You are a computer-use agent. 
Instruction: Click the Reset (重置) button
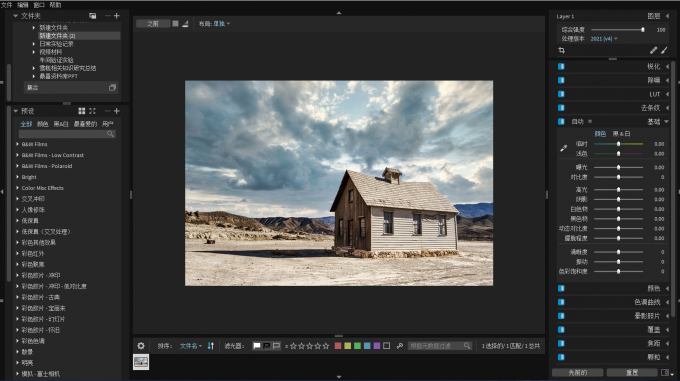632,373
